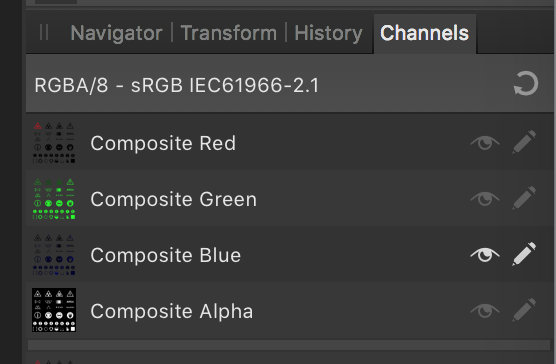Toggle visibility eye for Composite Green
The height and width of the screenshot is (364, 556).
pos(485,198)
